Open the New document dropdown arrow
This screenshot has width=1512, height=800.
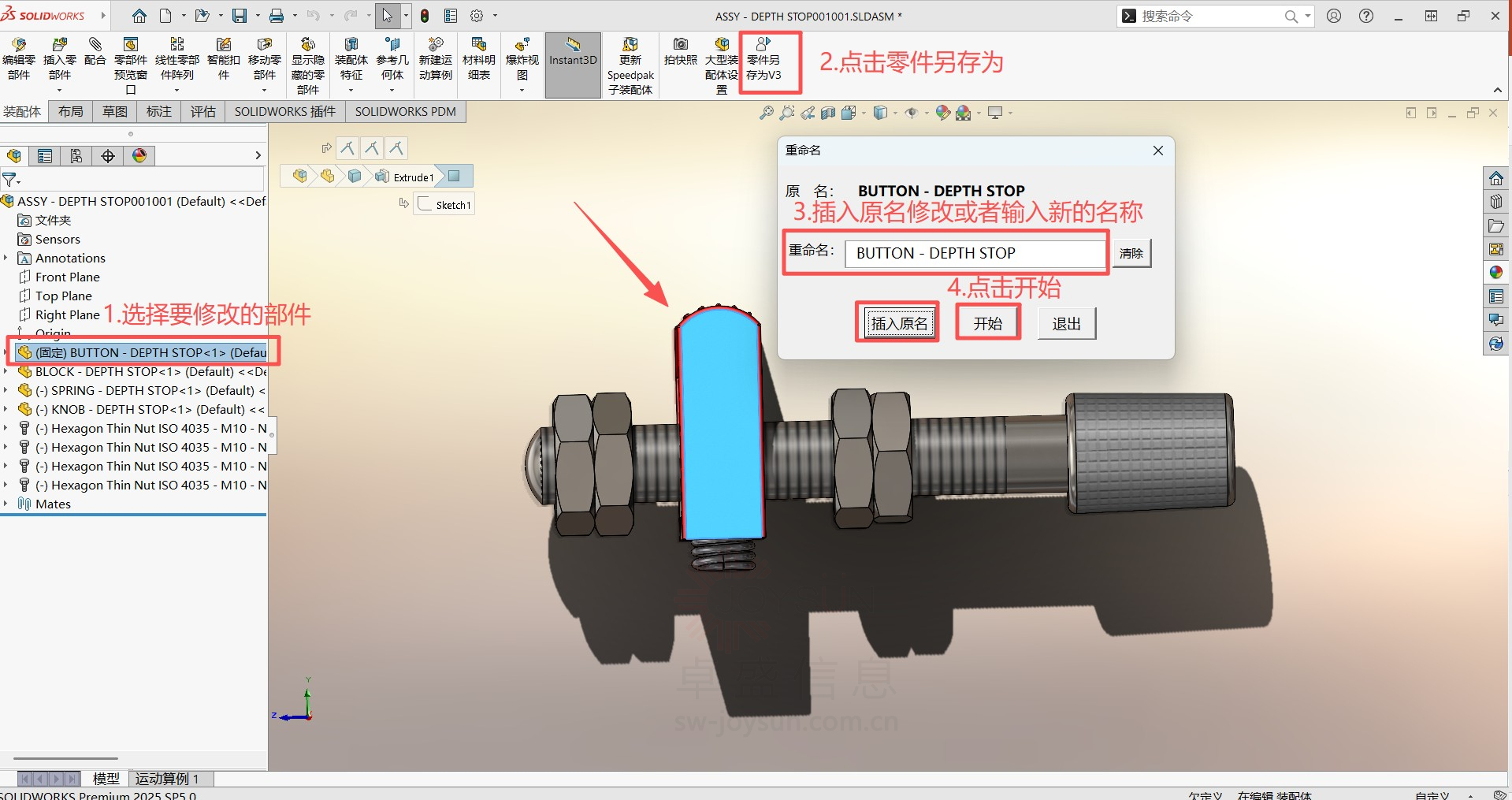click(x=184, y=16)
